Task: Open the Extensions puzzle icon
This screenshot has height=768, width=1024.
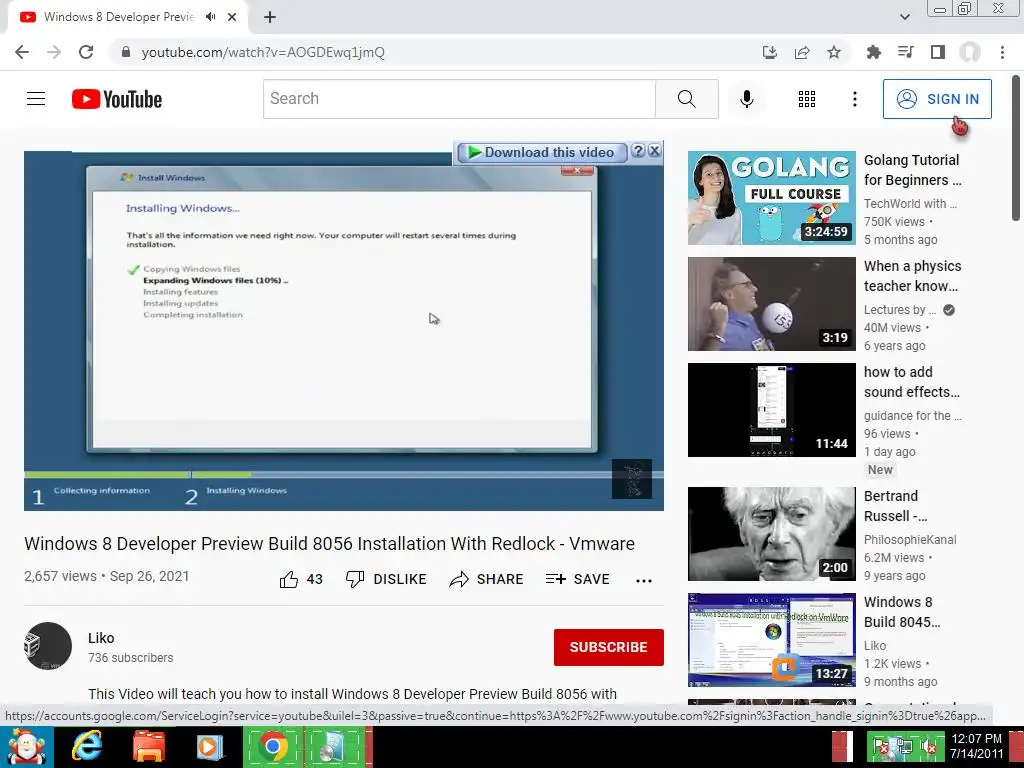Action: (873, 52)
